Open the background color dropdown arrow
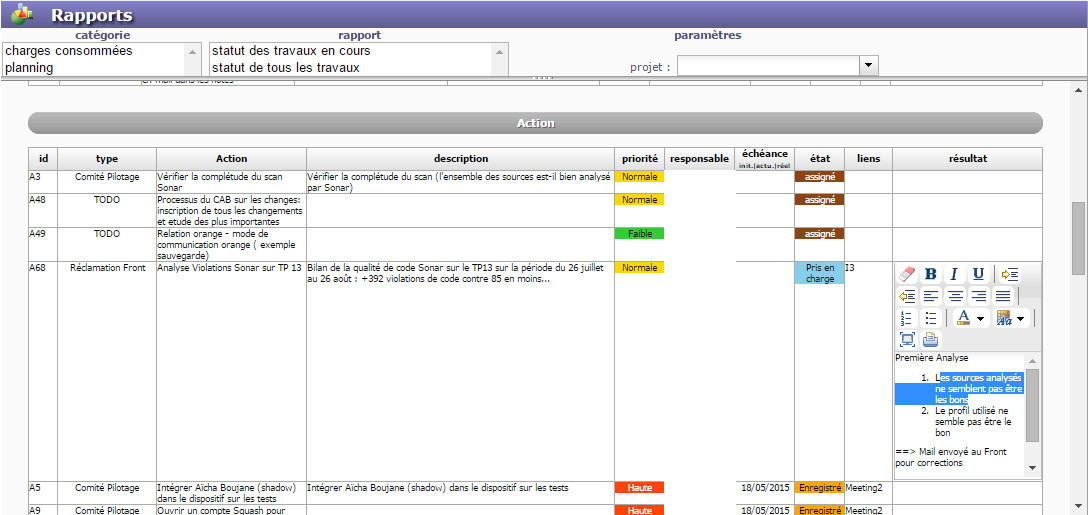The height and width of the screenshot is (515, 1088). coord(1020,319)
